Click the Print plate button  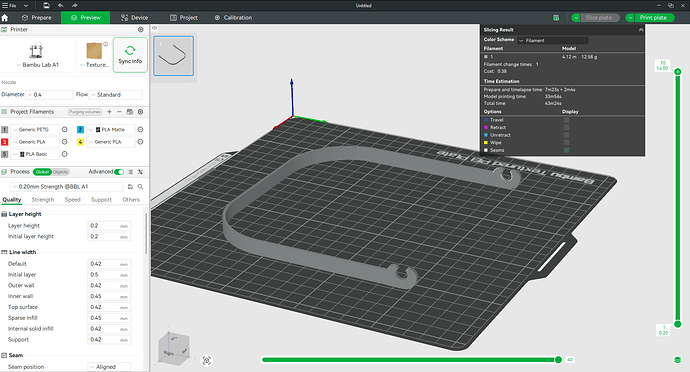(653, 18)
